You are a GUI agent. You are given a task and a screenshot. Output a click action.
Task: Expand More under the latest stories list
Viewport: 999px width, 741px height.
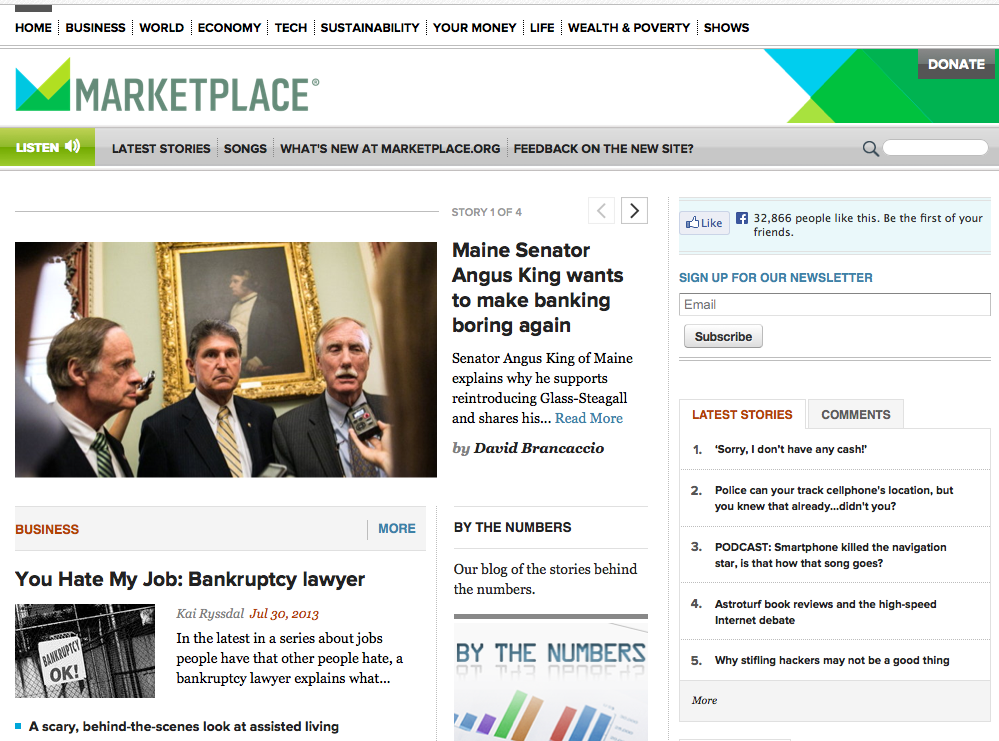[705, 700]
